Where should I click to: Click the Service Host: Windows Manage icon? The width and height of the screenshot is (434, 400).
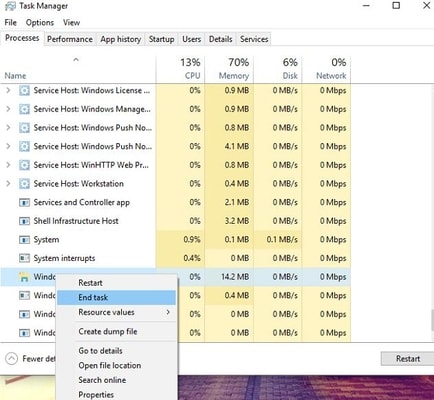click(24, 109)
